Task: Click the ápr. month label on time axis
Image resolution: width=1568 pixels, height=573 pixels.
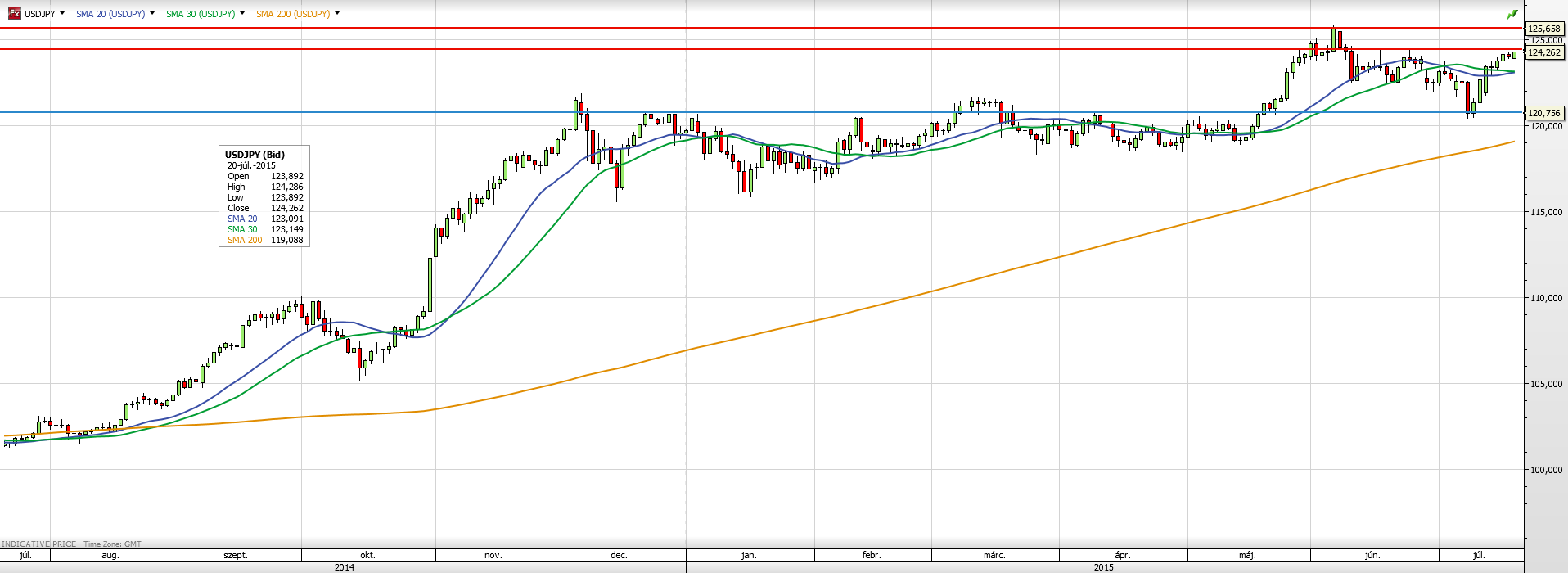Action: coord(1123,555)
